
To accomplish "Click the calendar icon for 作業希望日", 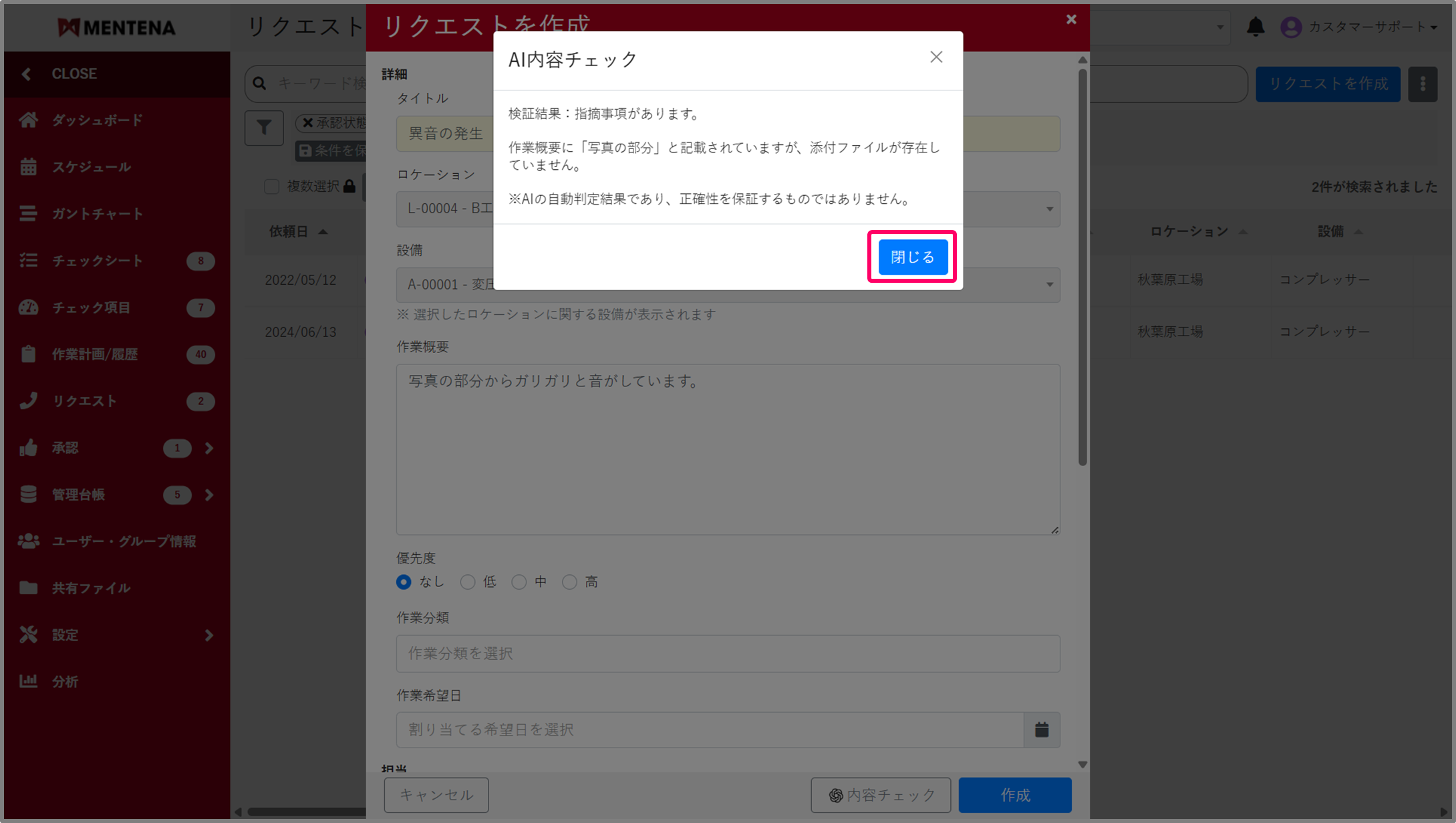I will point(1041,729).
